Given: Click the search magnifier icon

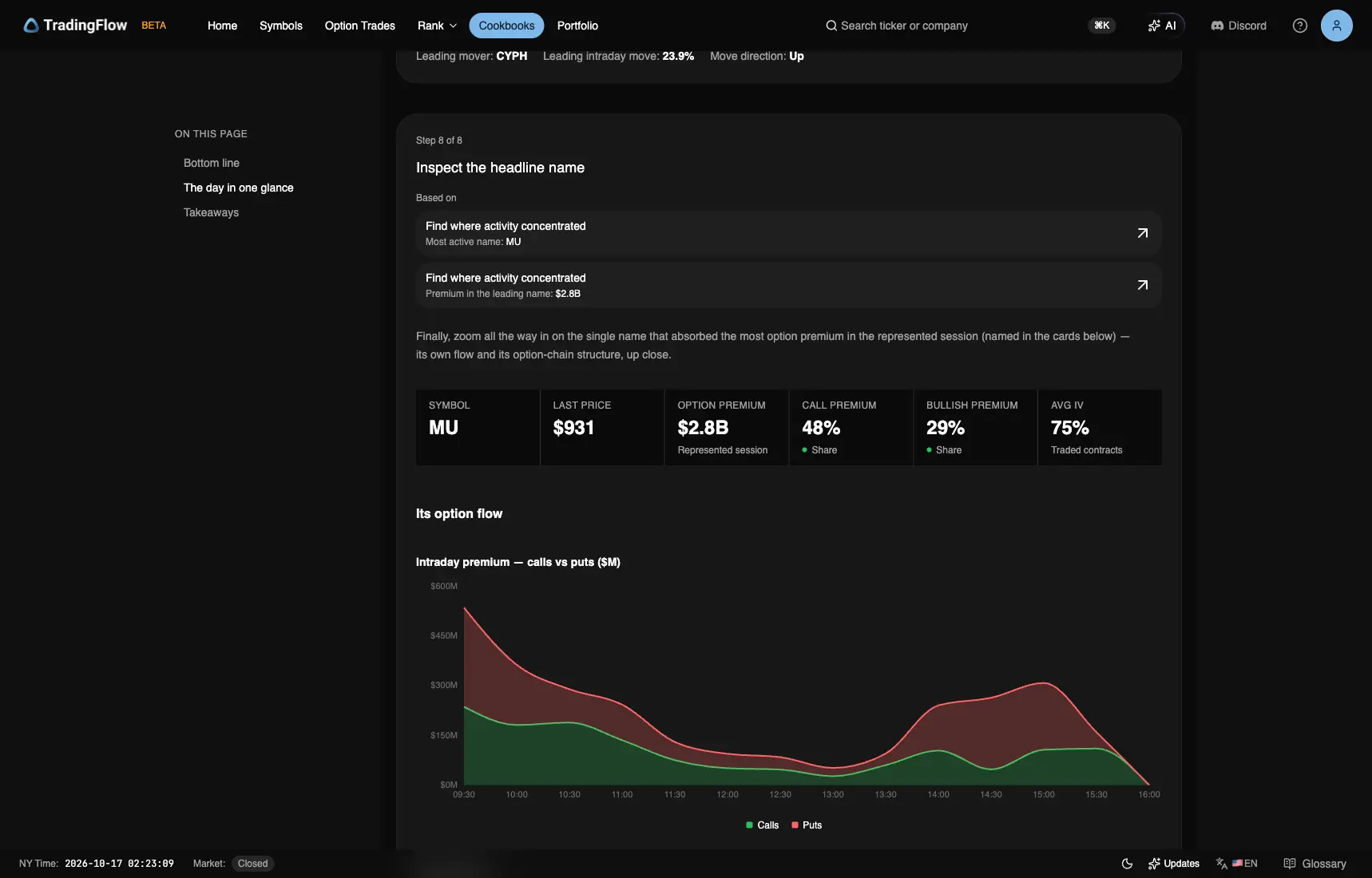Looking at the screenshot, I should click(831, 26).
